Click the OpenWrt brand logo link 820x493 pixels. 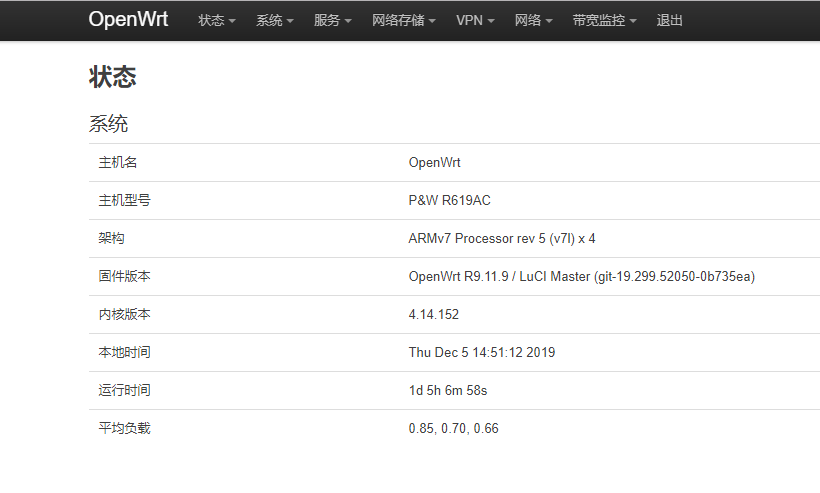tap(128, 20)
